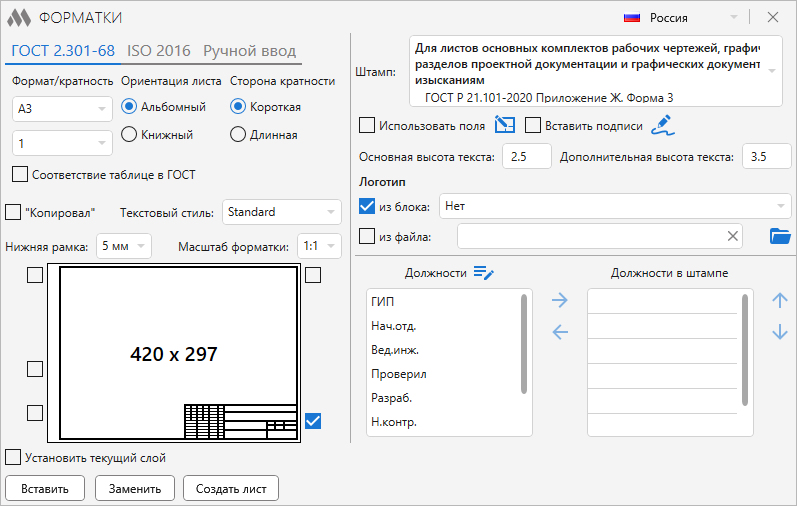Open the margins settings icon next to Использовать поля

[x=505, y=125]
